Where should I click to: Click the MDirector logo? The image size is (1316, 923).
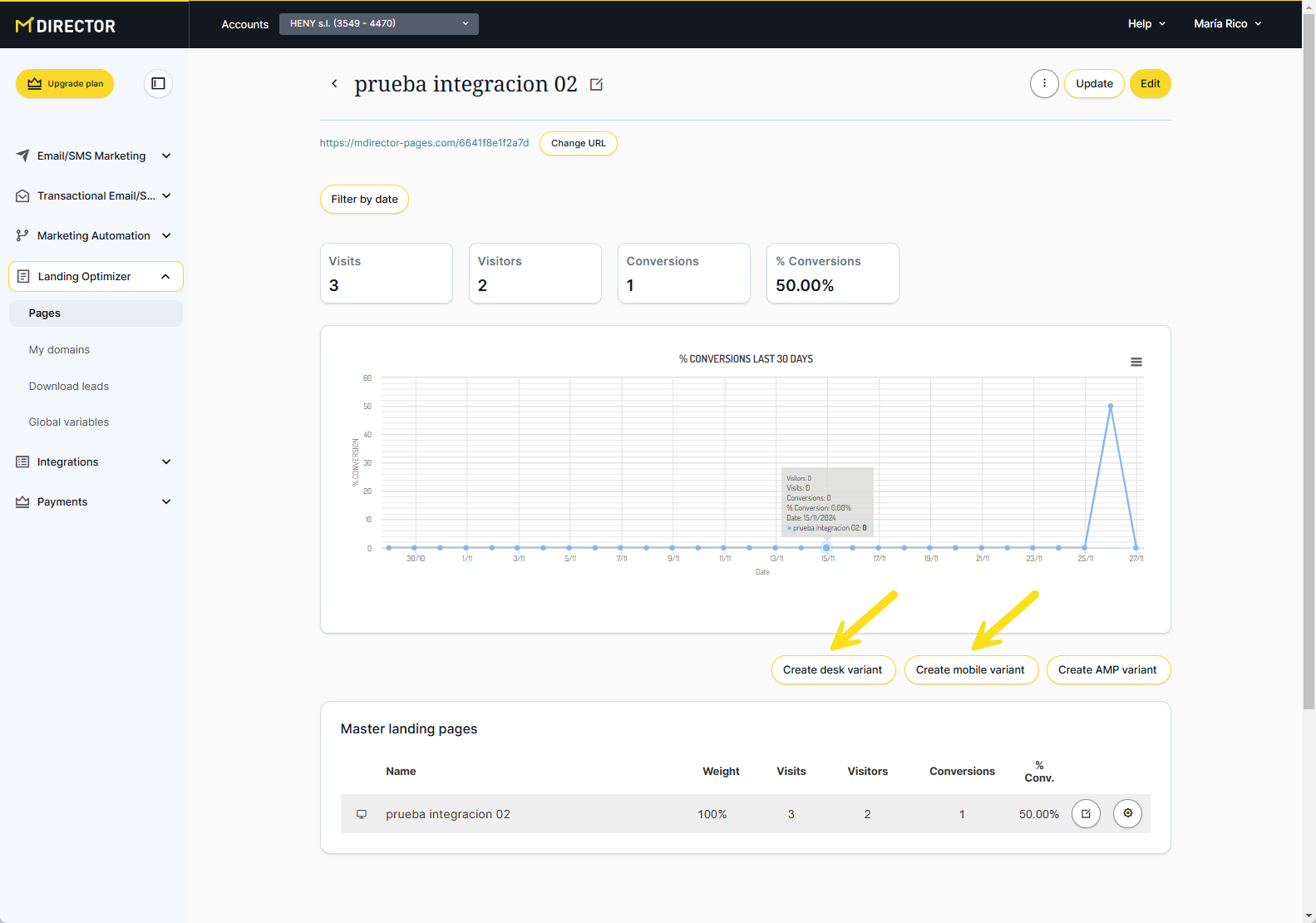(x=66, y=25)
